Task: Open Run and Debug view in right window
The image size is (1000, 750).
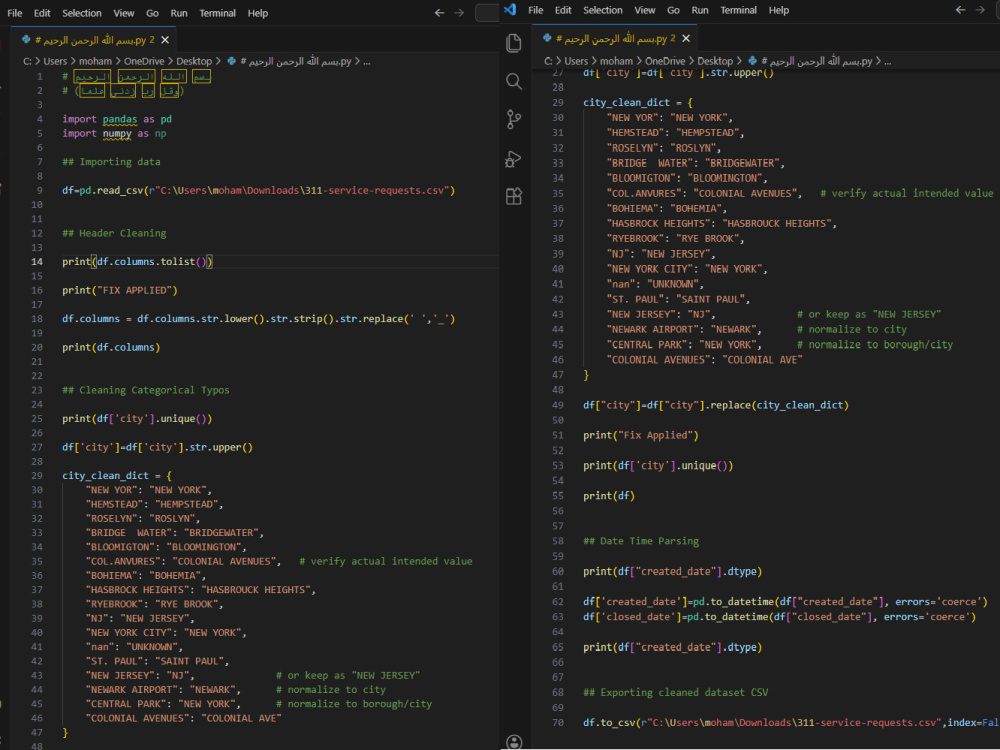Action: [x=513, y=158]
